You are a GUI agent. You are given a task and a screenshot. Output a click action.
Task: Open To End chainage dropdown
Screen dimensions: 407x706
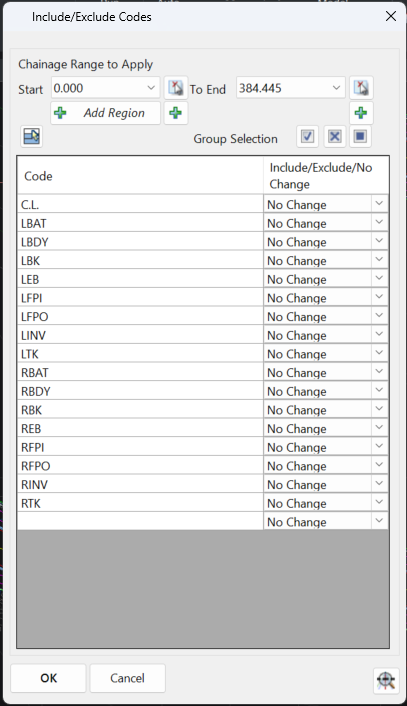[336, 88]
